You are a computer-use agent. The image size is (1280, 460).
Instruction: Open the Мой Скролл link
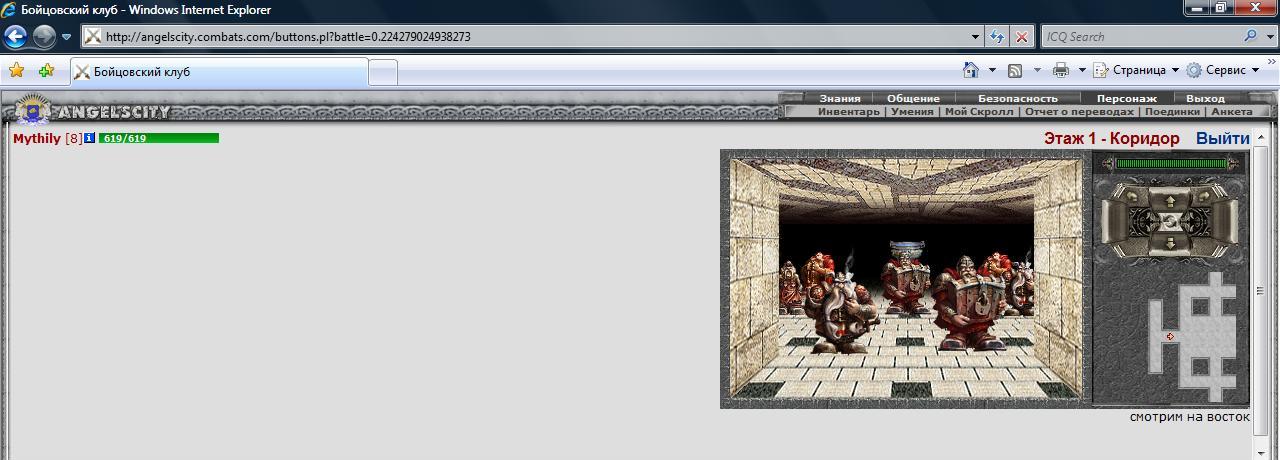(978, 111)
